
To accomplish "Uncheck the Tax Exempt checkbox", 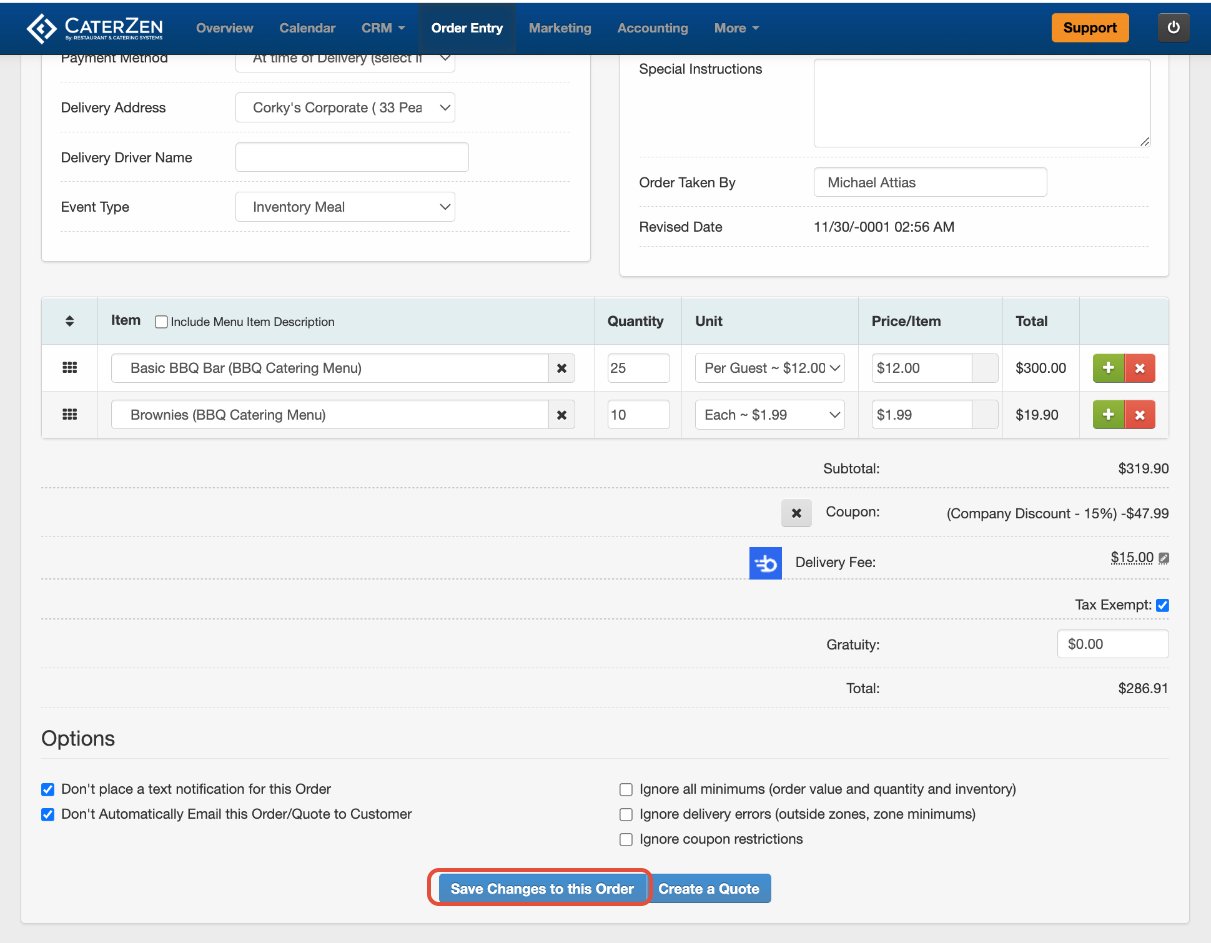I will coord(1162,605).
